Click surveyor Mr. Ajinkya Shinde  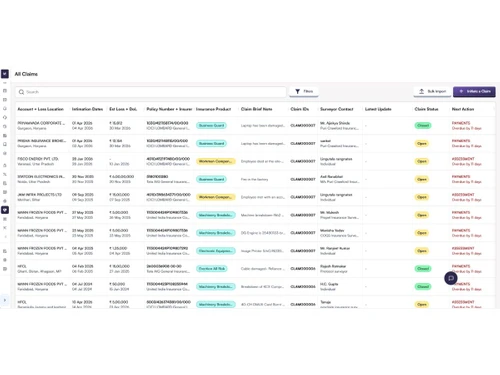pyautogui.click(x=335, y=123)
